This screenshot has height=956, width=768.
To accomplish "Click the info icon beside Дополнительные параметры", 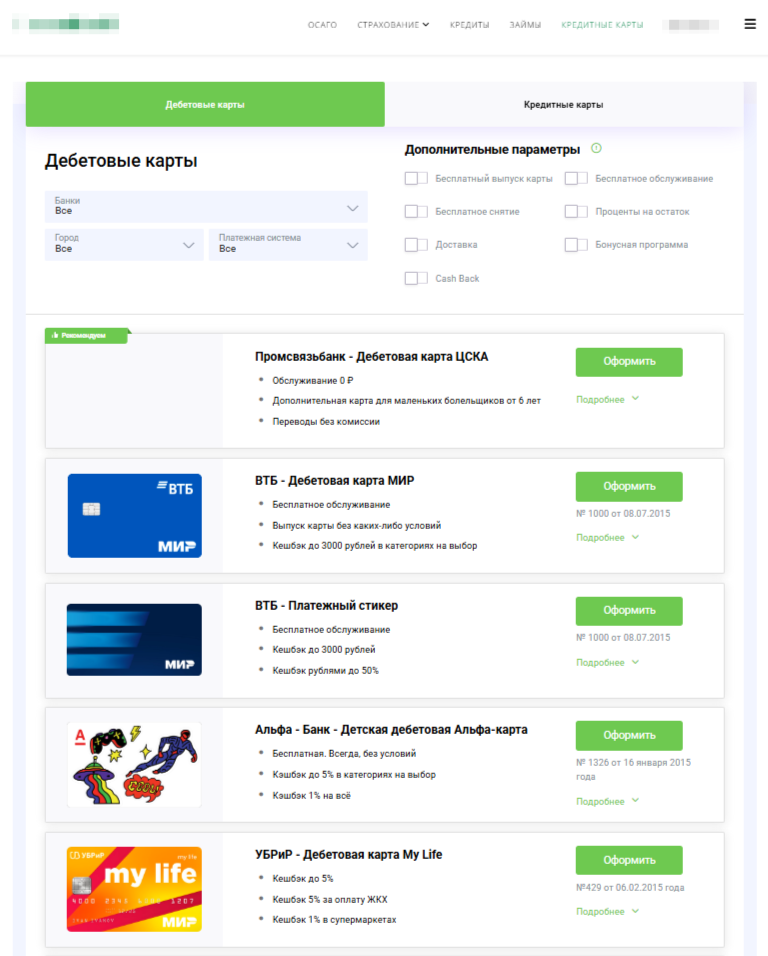I will pyautogui.click(x=596, y=148).
